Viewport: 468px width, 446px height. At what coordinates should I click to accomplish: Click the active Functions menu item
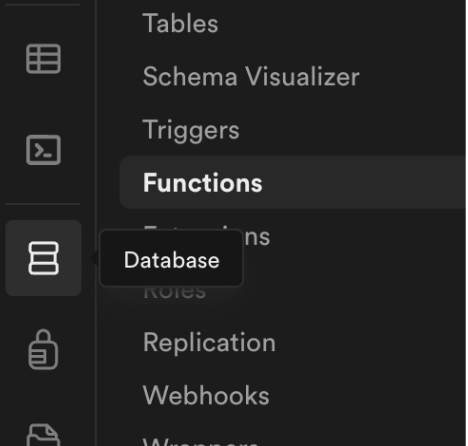pos(203,183)
